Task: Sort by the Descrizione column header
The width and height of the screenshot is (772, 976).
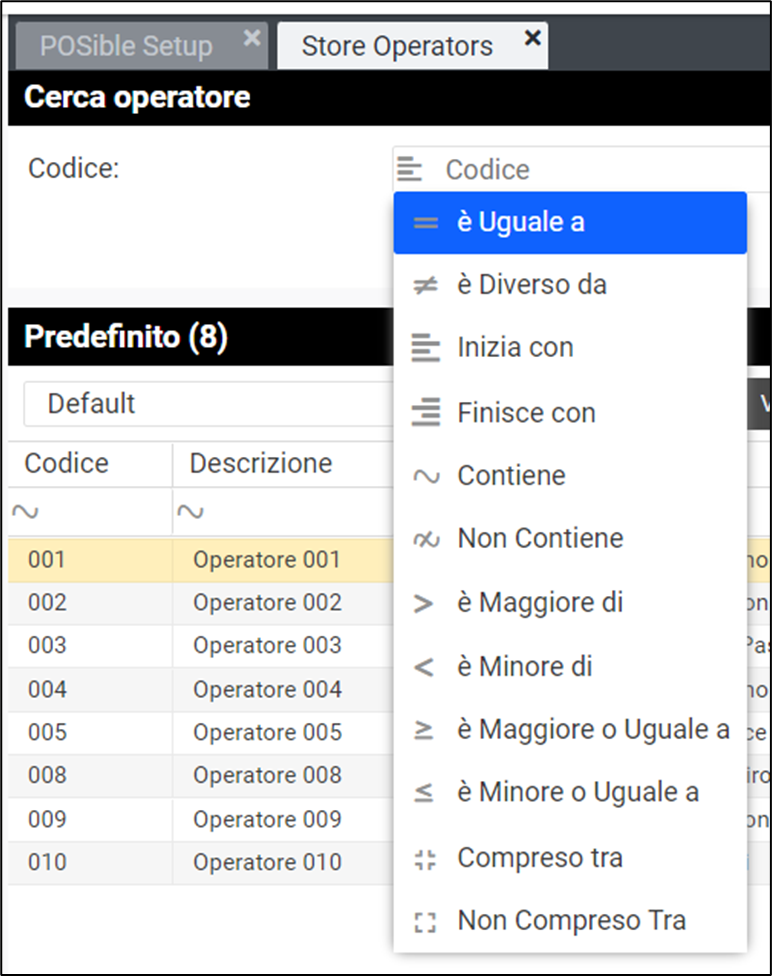Action: 261,464
